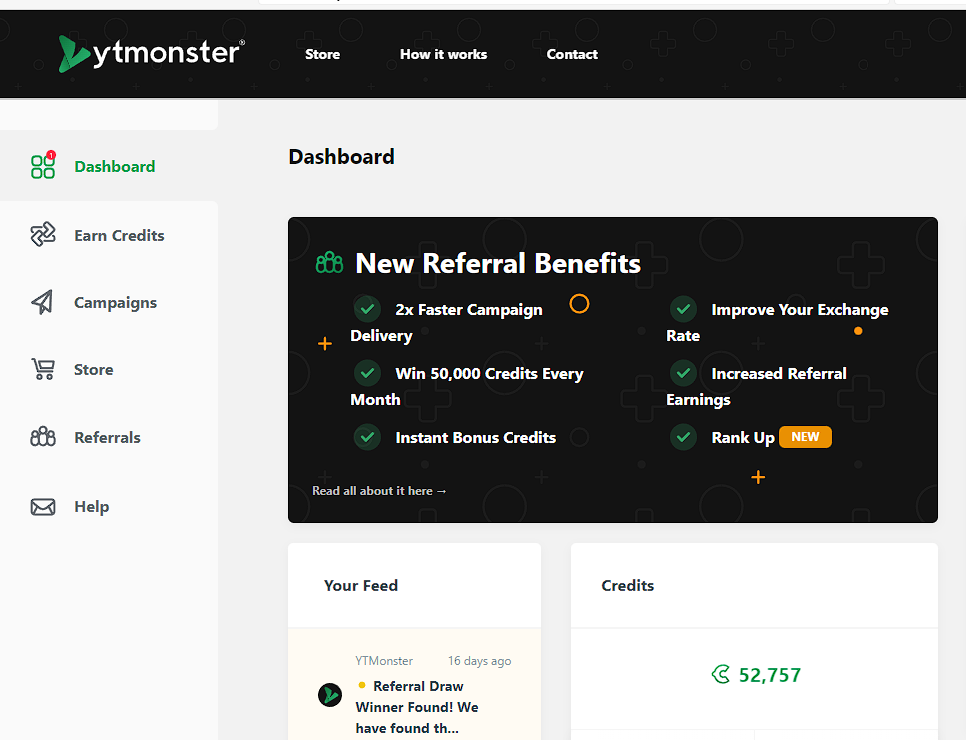Click the Help envelope icon
Screen dimensions: 966x740
pyautogui.click(x=43, y=506)
